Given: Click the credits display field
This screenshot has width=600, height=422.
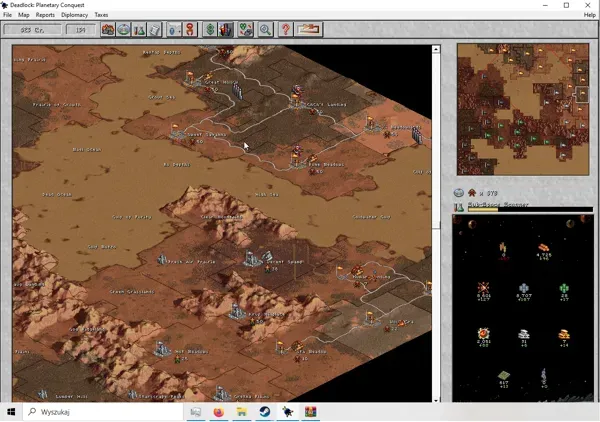Looking at the screenshot, I should 33,30.
